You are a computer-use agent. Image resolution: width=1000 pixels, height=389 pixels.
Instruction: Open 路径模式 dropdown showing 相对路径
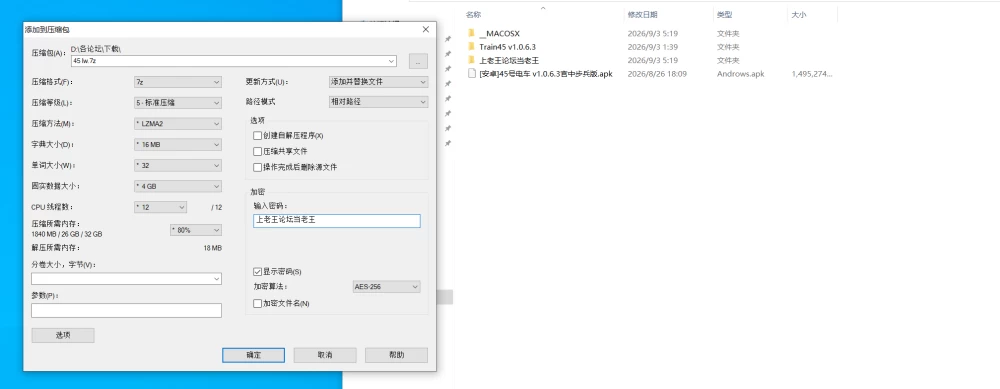[x=378, y=101]
